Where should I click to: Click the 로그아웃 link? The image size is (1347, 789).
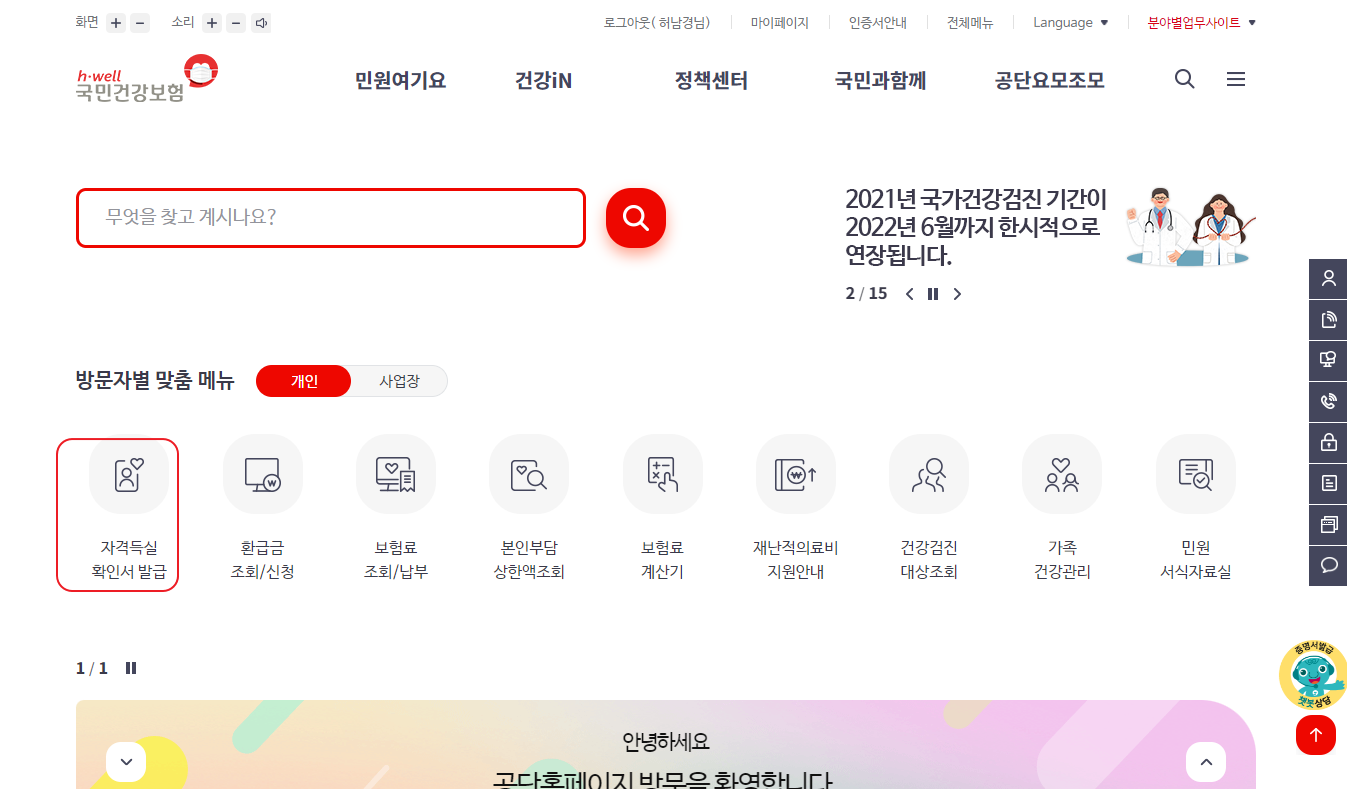tap(657, 22)
